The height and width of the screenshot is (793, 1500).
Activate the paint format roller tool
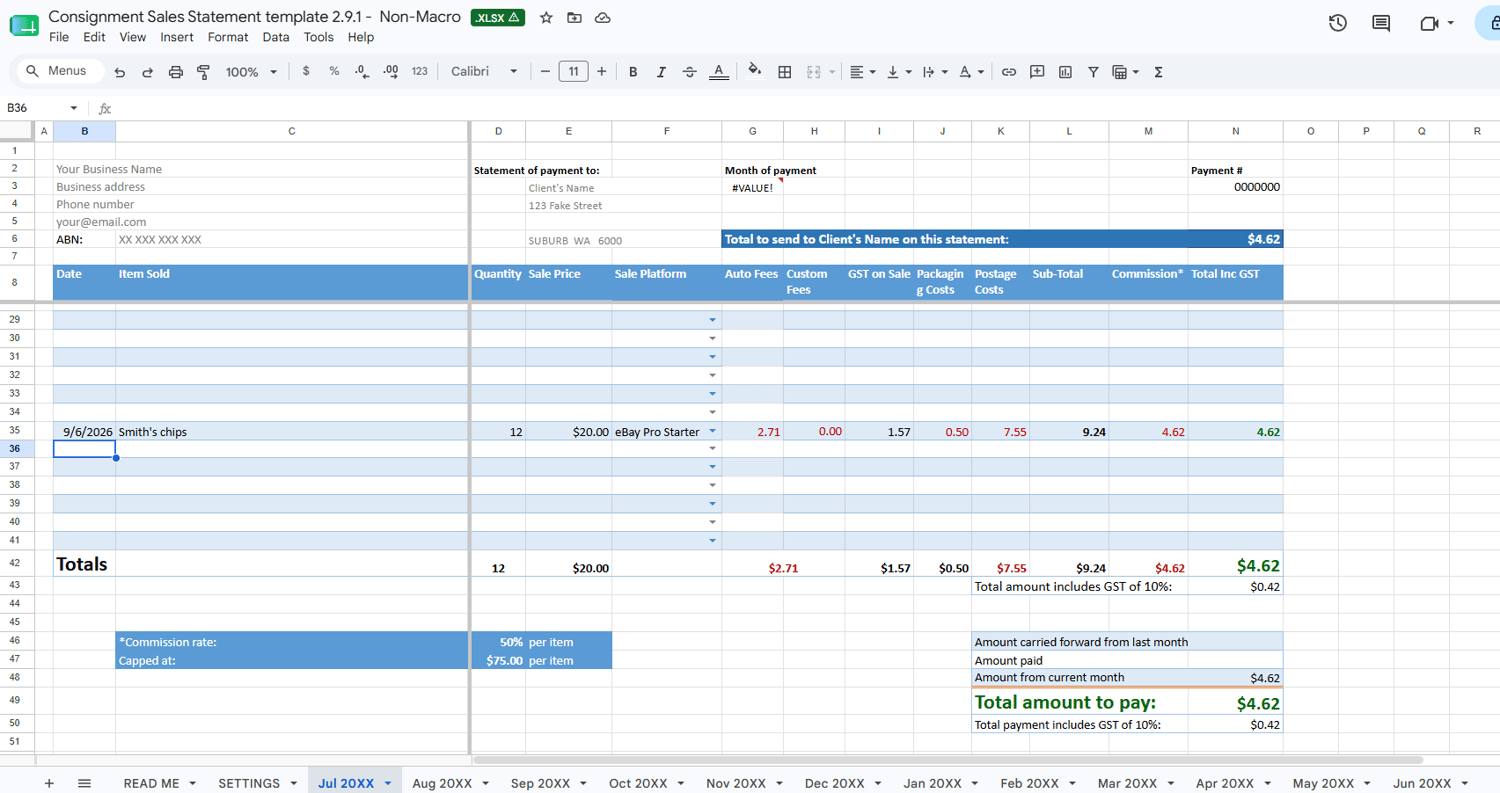point(204,72)
